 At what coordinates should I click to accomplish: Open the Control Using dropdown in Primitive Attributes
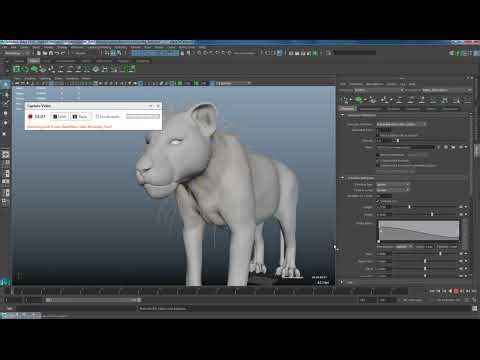coord(393,185)
